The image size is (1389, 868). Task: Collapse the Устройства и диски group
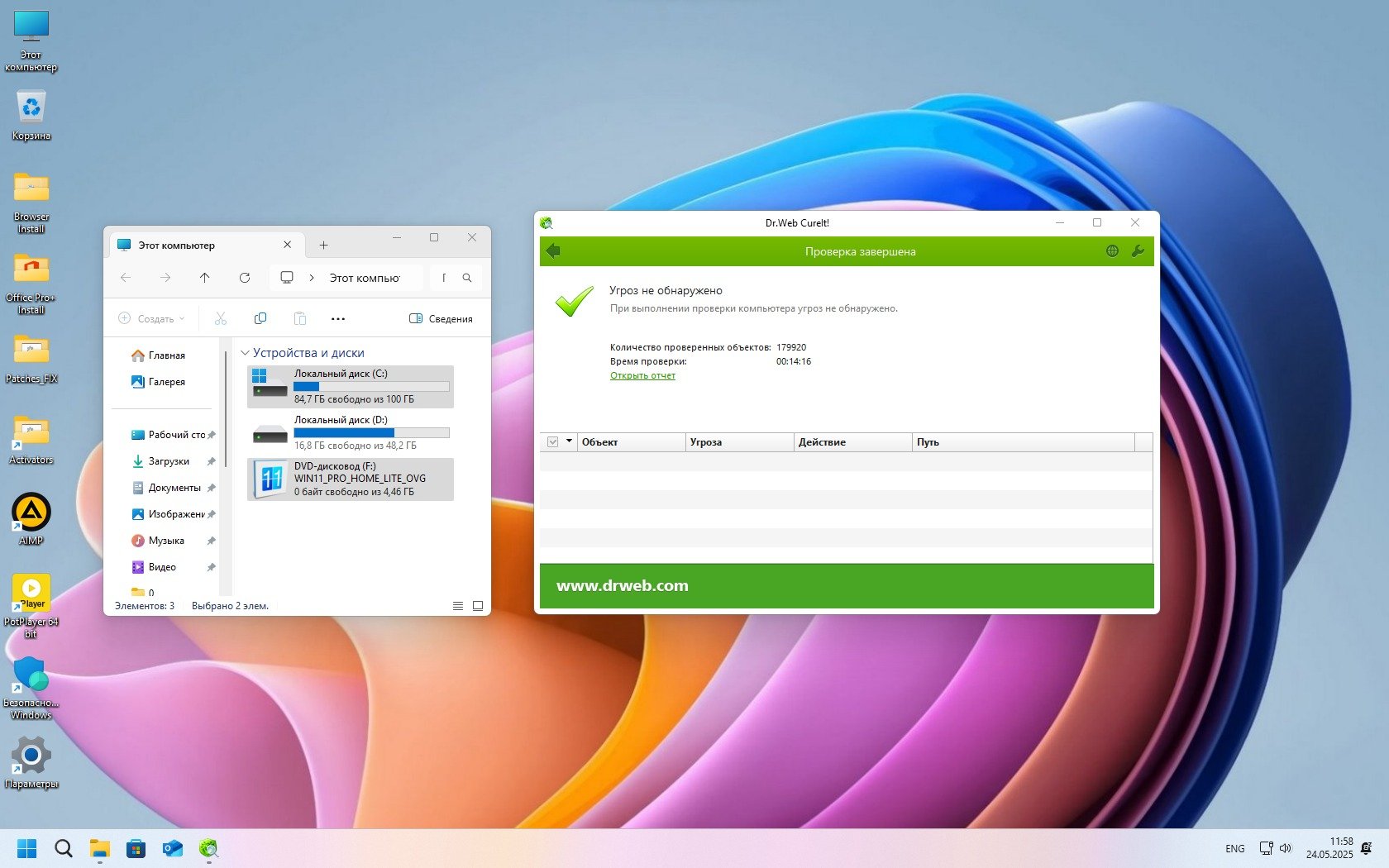click(x=245, y=353)
